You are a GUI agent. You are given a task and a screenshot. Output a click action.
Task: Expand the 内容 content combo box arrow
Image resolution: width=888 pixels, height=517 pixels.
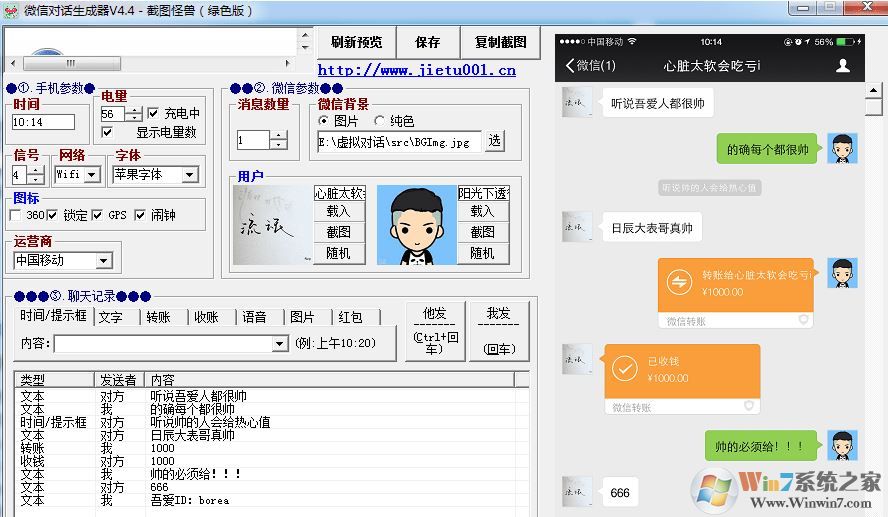pyautogui.click(x=279, y=343)
